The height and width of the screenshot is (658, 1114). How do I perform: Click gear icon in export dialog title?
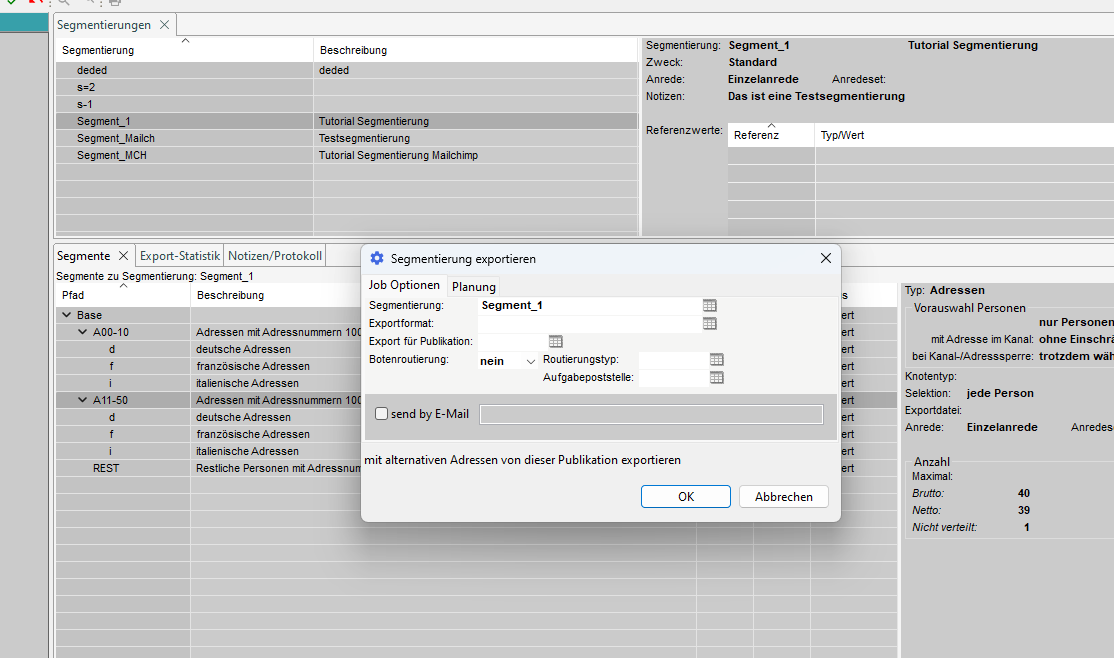tap(377, 258)
